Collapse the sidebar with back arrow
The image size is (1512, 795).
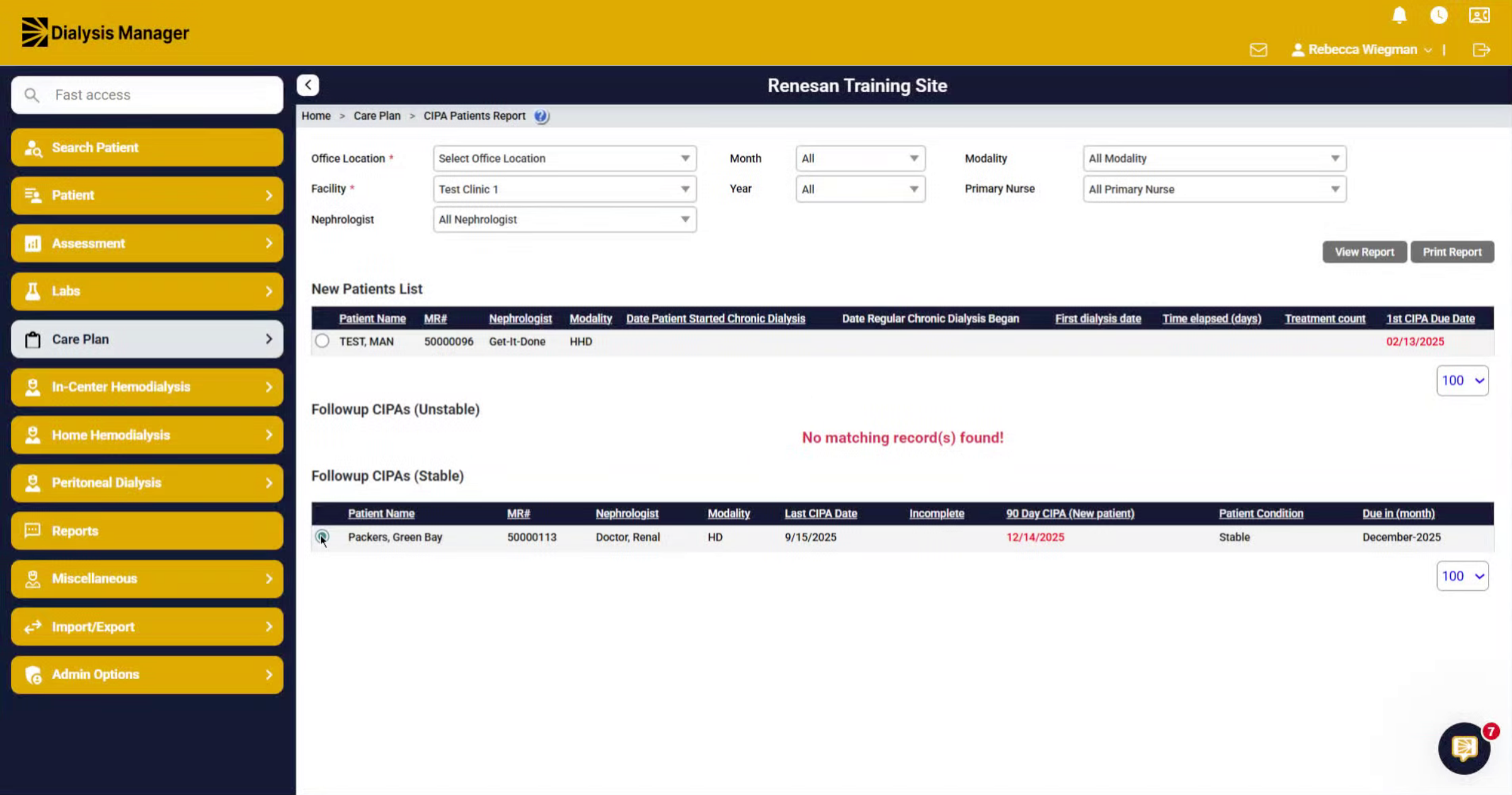[x=308, y=85]
